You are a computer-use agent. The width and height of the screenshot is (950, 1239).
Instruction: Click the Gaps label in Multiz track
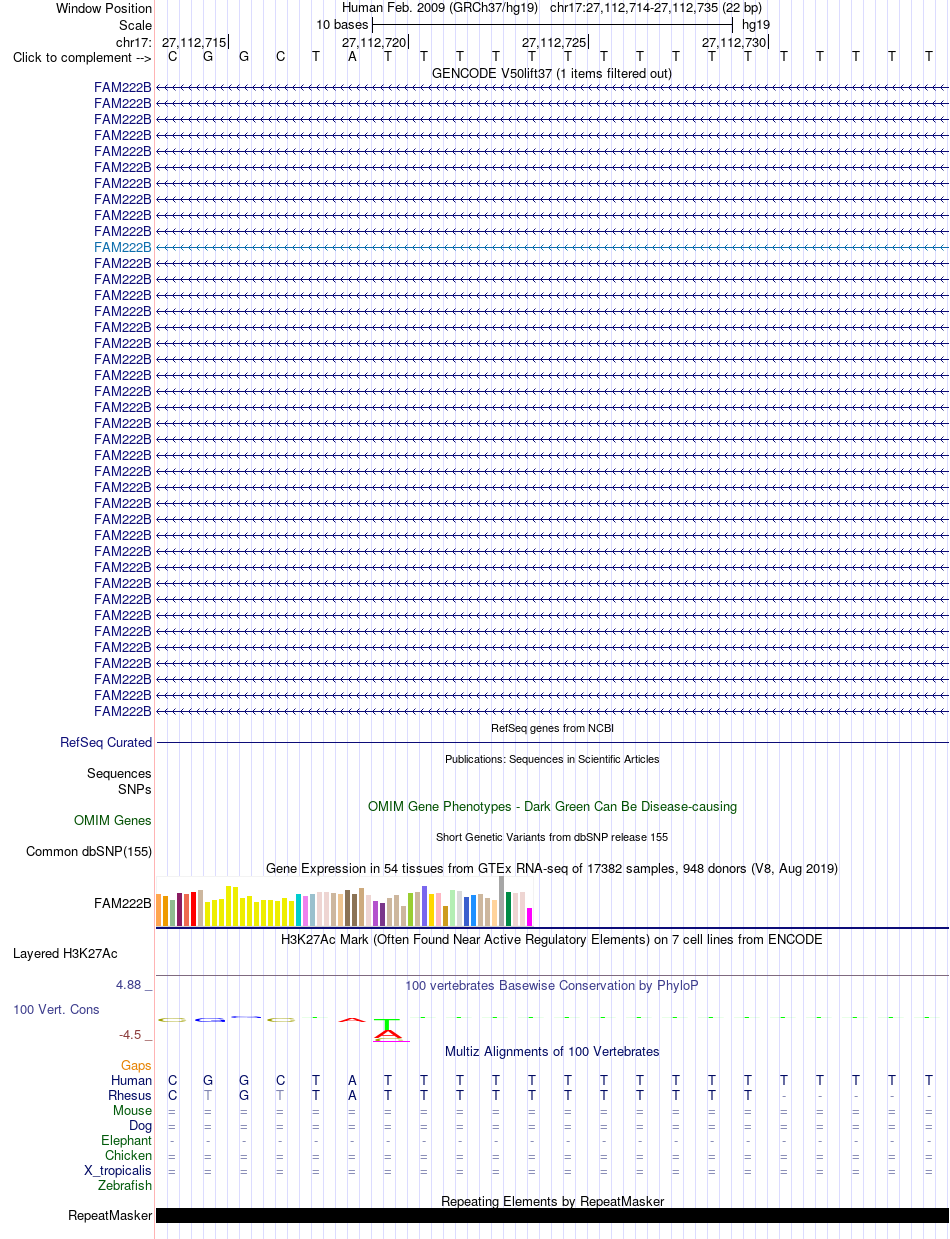click(136, 1066)
